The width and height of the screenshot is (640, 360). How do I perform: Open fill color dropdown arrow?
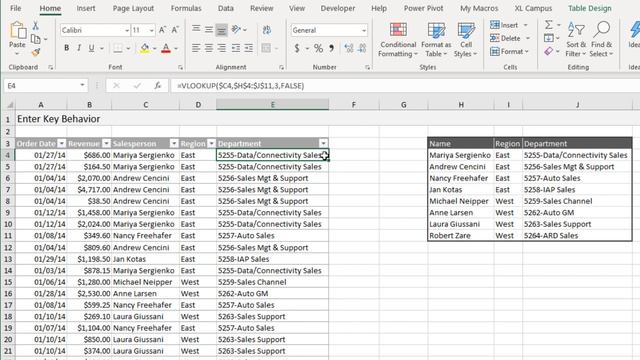pos(155,49)
